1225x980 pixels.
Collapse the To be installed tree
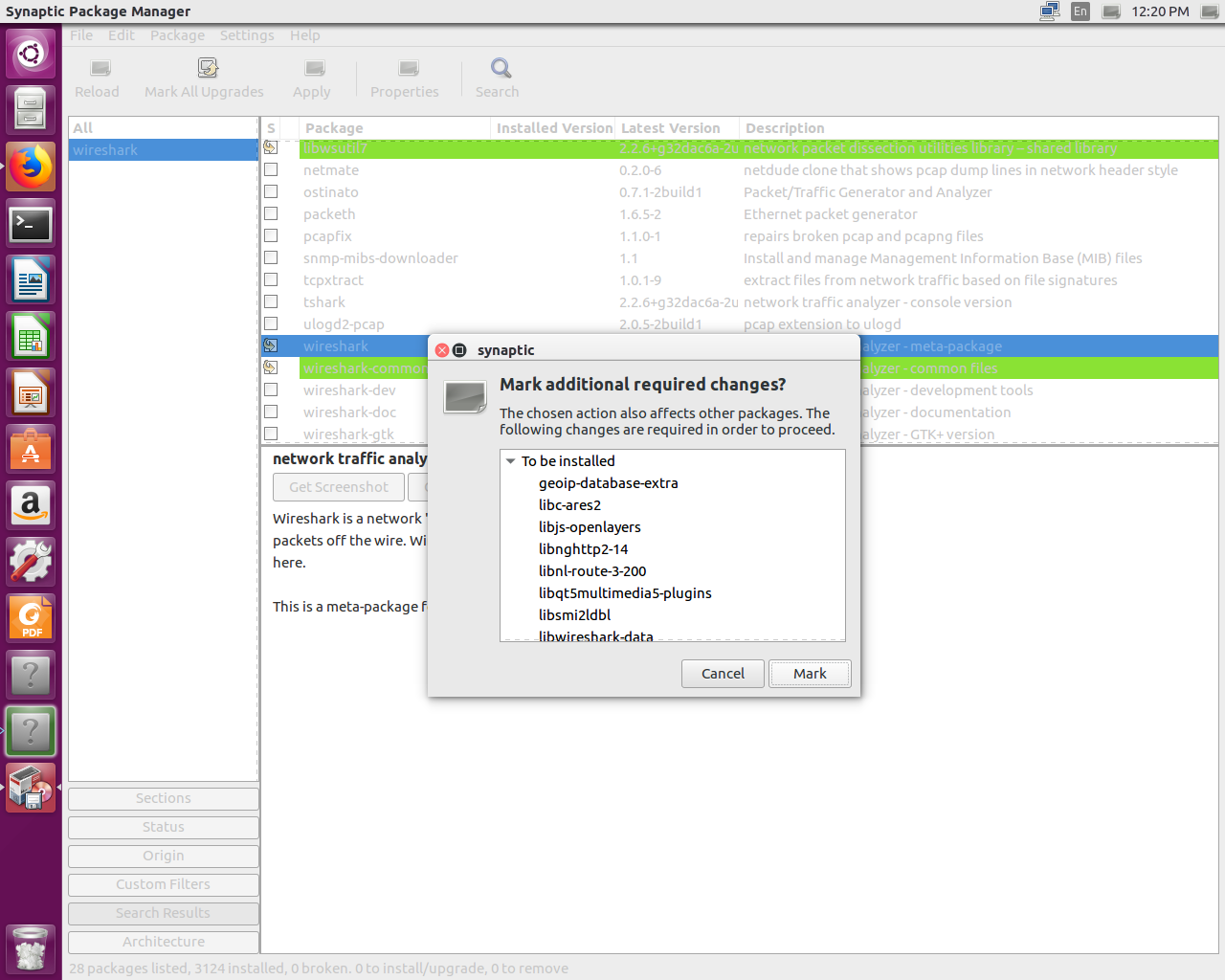pyautogui.click(x=510, y=461)
